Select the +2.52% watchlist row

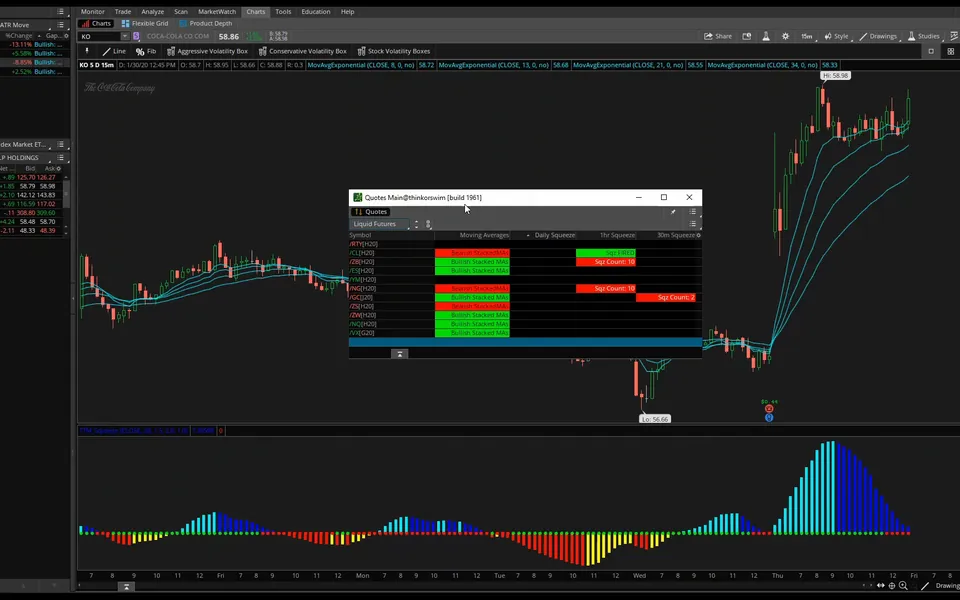point(35,72)
